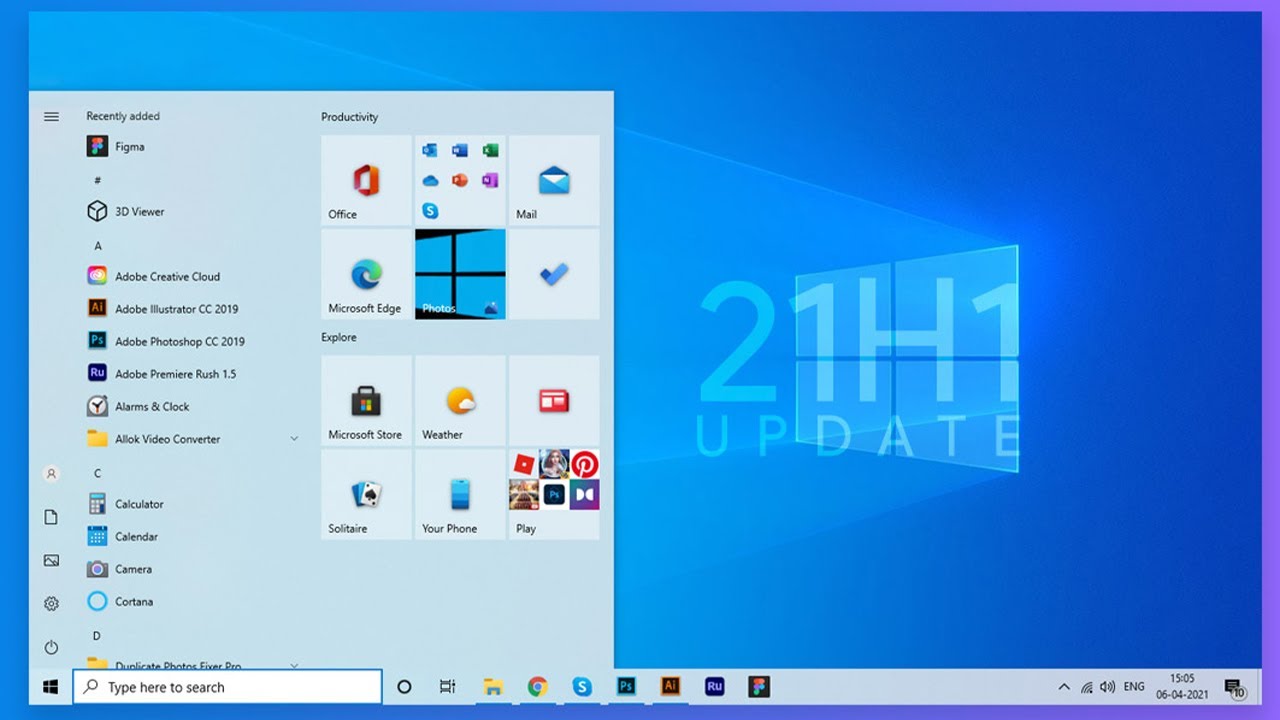Open user account menu in Start sidebar
Viewport: 1280px width, 720px height.
click(x=51, y=474)
